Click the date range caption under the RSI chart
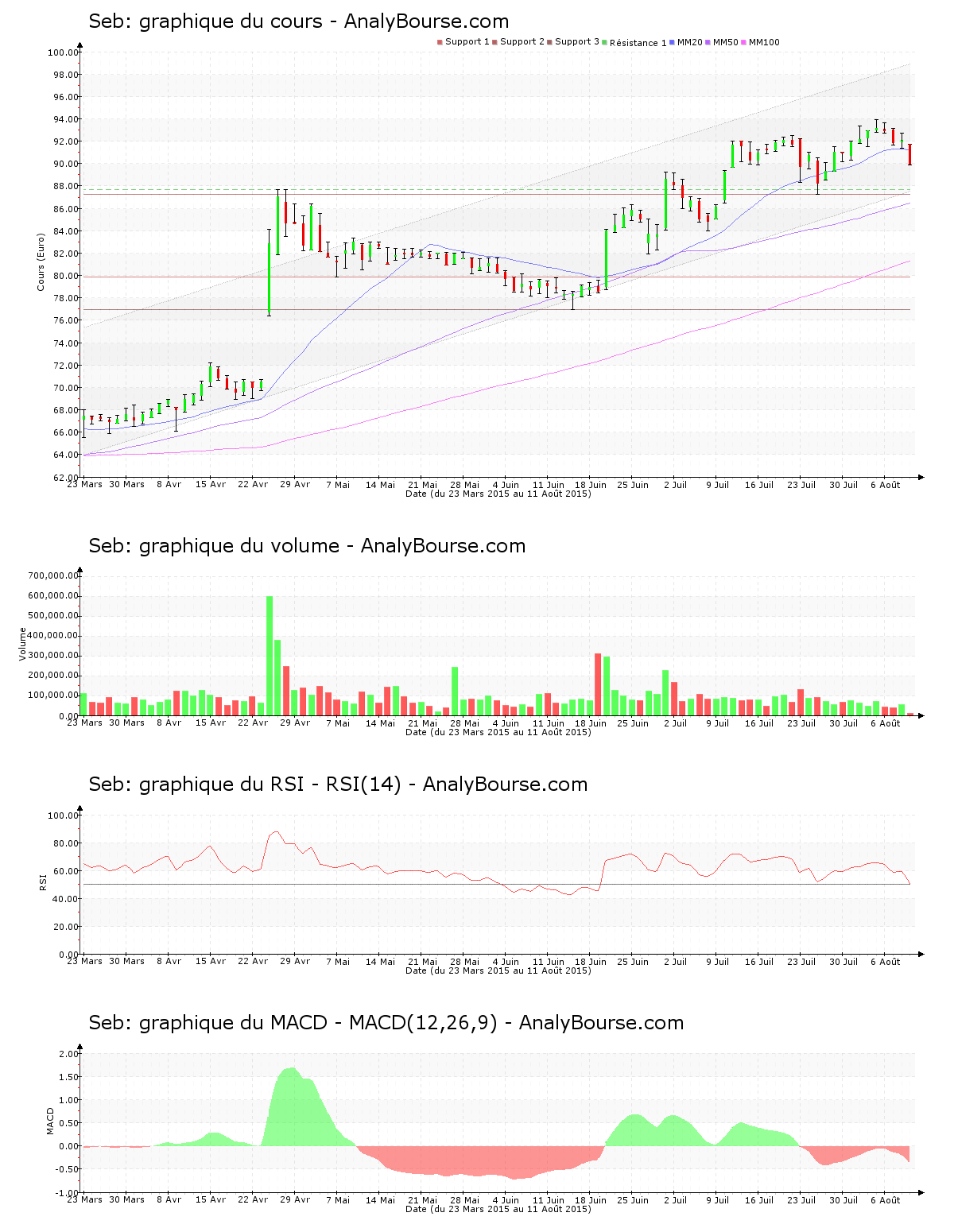This screenshot has height=1232, width=954. coord(498,970)
